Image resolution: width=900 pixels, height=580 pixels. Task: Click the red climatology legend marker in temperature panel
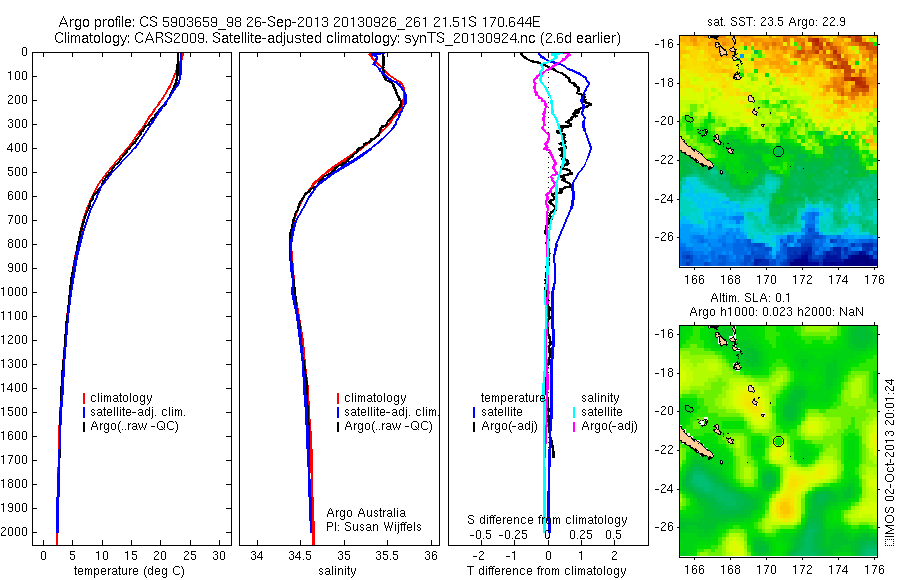tap(84, 398)
